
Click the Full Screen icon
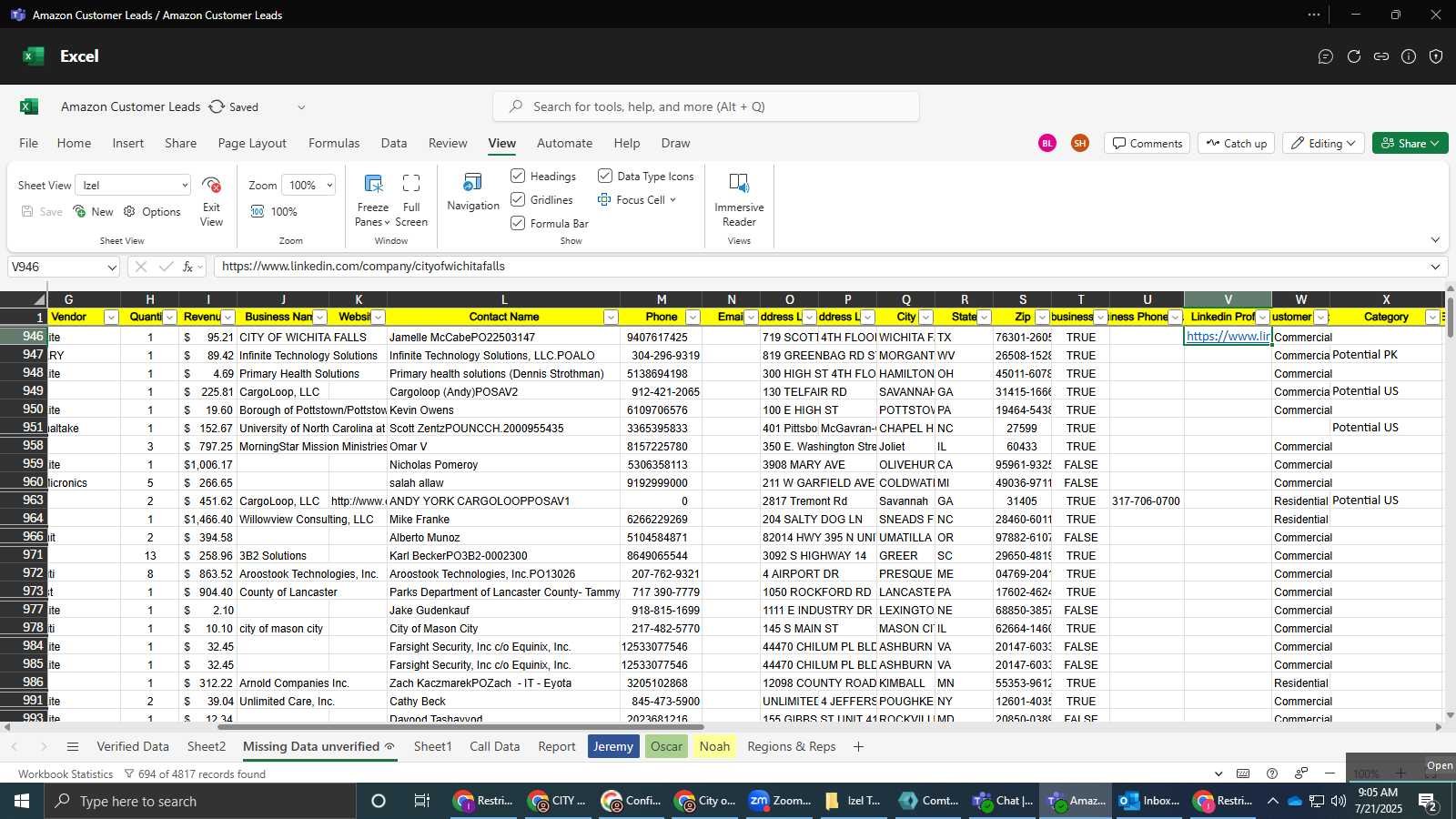pos(411,183)
